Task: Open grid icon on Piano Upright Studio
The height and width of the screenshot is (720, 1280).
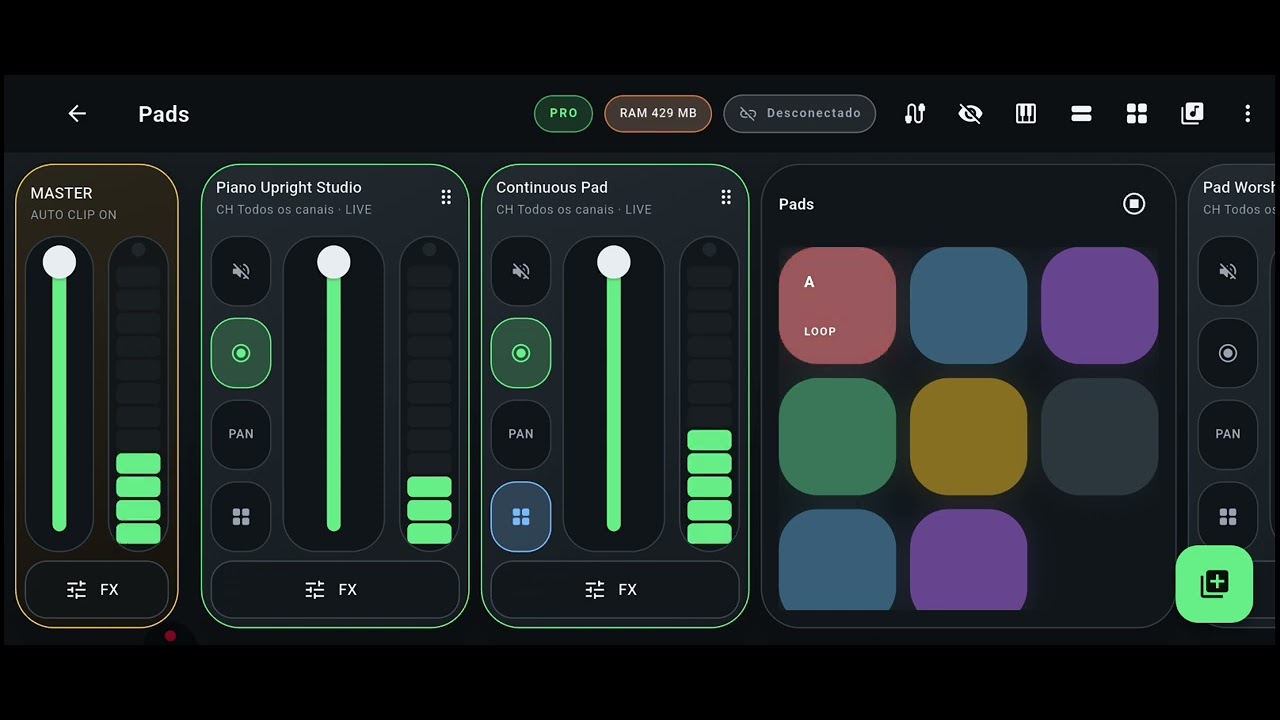Action: tap(241, 517)
